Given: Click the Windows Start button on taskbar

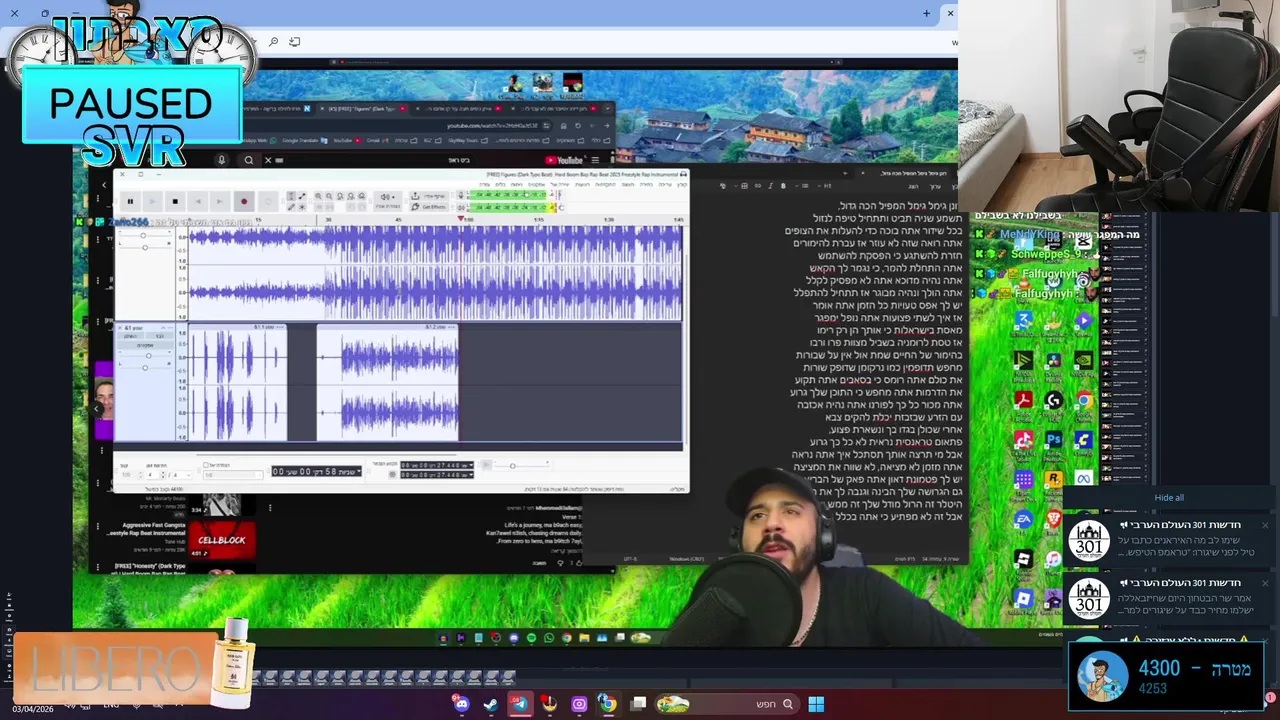Looking at the screenshot, I should [816, 705].
